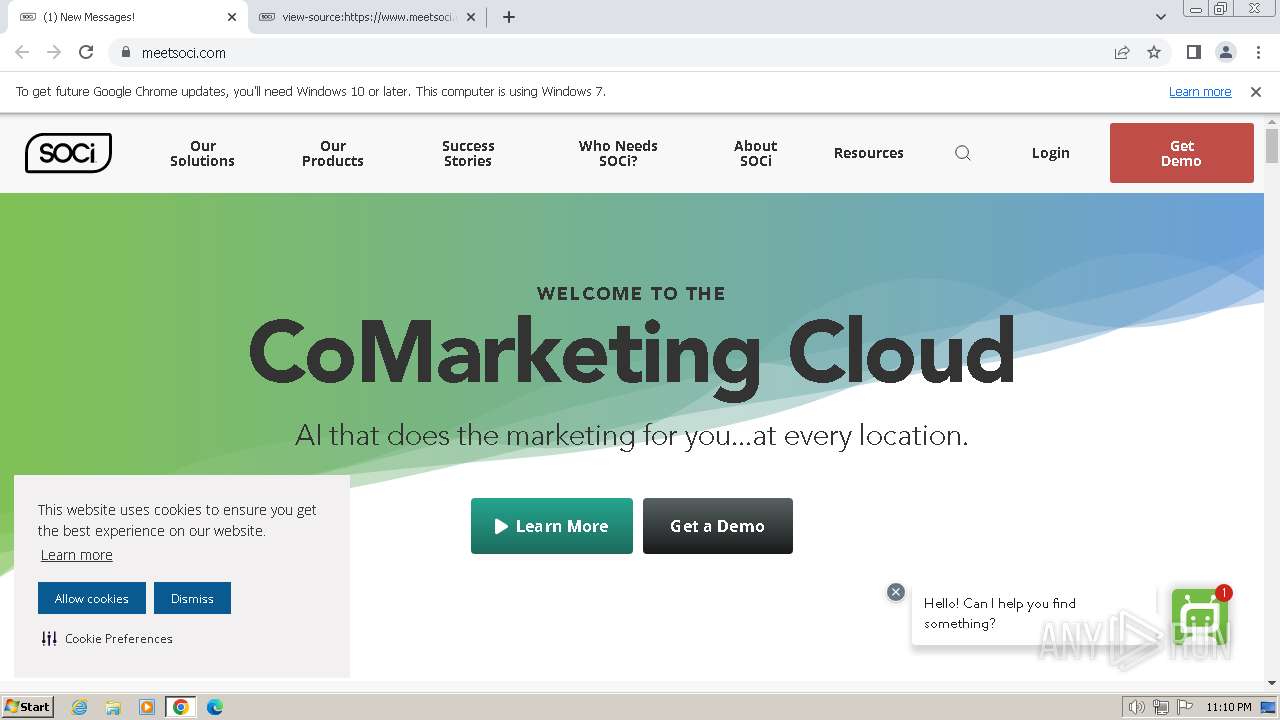This screenshot has width=1280, height=720.
Task: Click the share page icon in address bar
Action: [x=1122, y=53]
